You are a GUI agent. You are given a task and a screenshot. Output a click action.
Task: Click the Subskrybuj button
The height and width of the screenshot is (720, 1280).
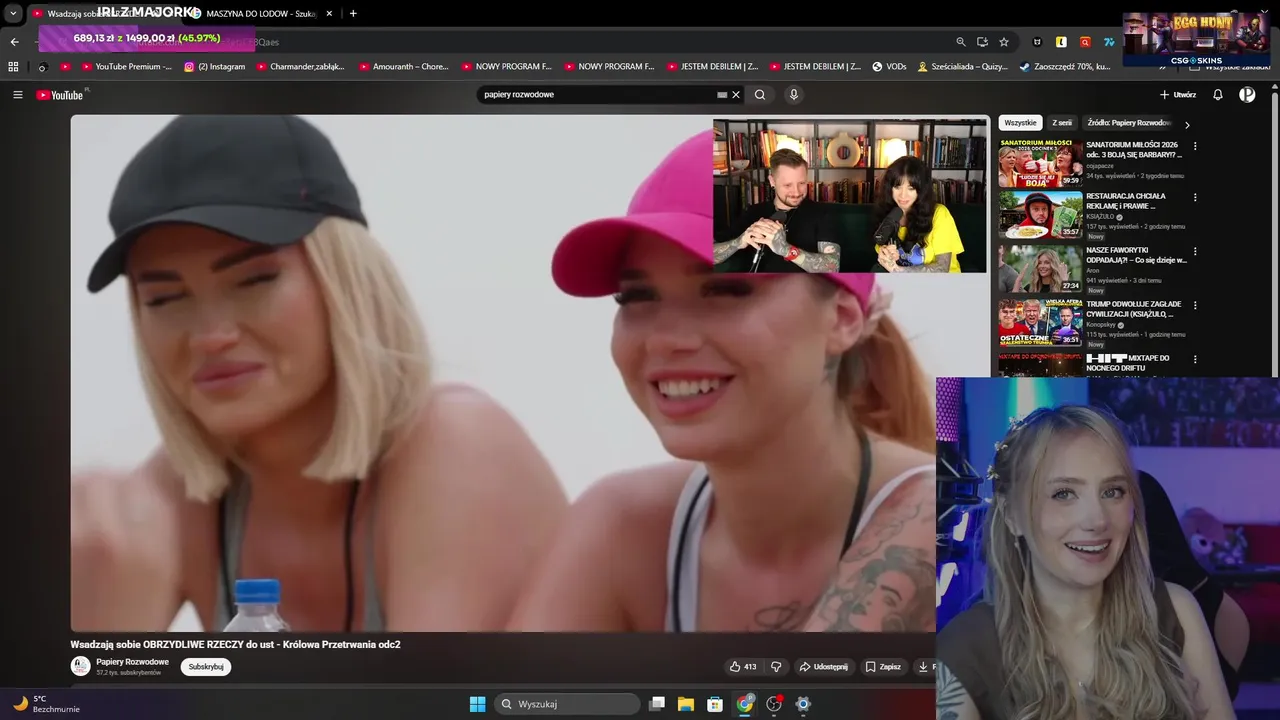206,667
